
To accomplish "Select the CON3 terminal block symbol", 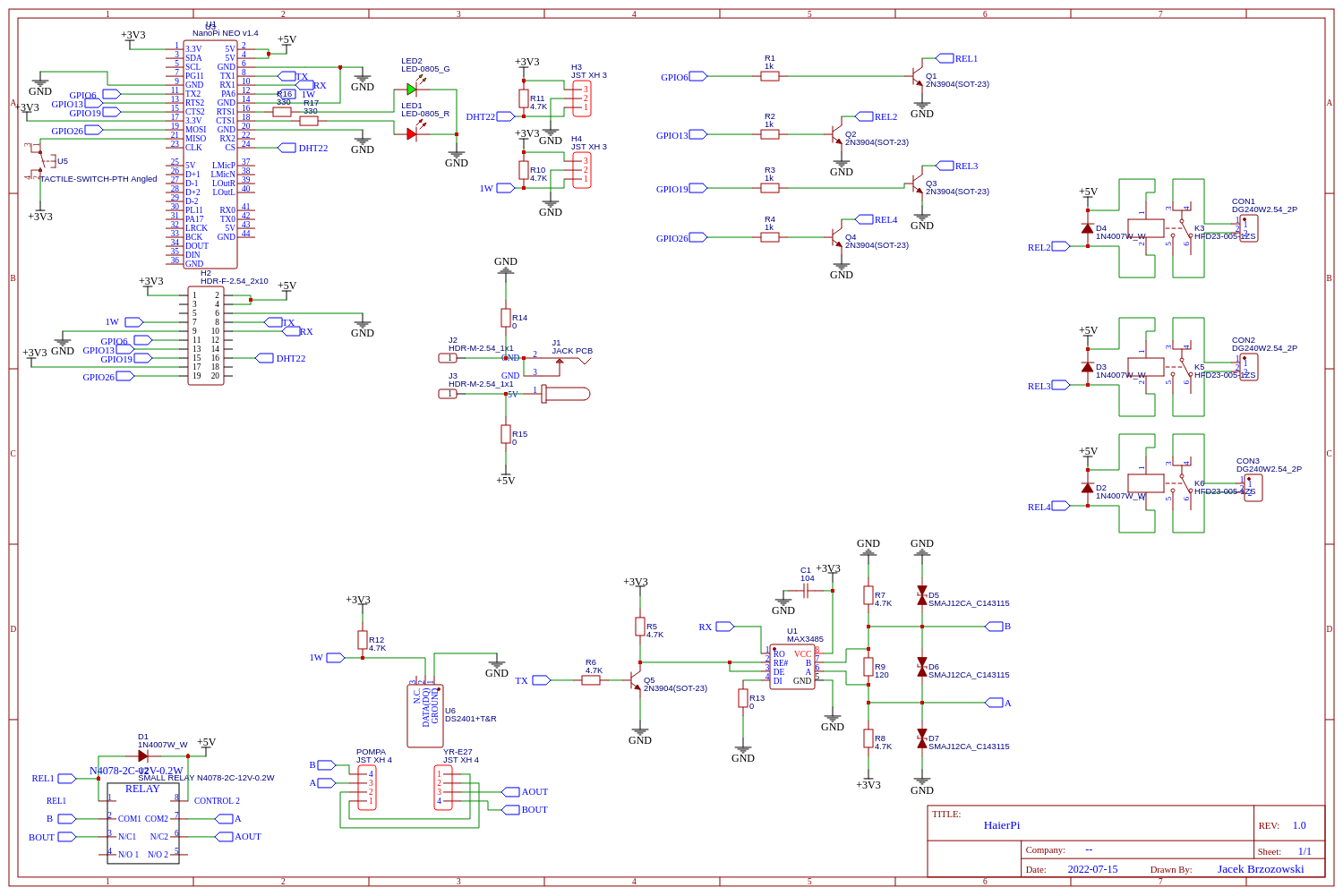I will coord(1253,488).
